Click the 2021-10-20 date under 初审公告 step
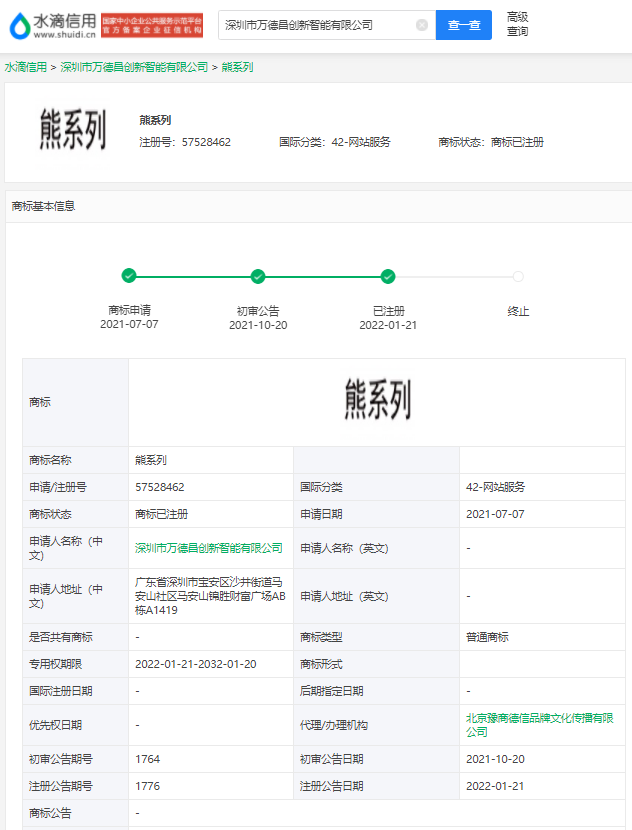632x830 pixels. click(x=258, y=325)
